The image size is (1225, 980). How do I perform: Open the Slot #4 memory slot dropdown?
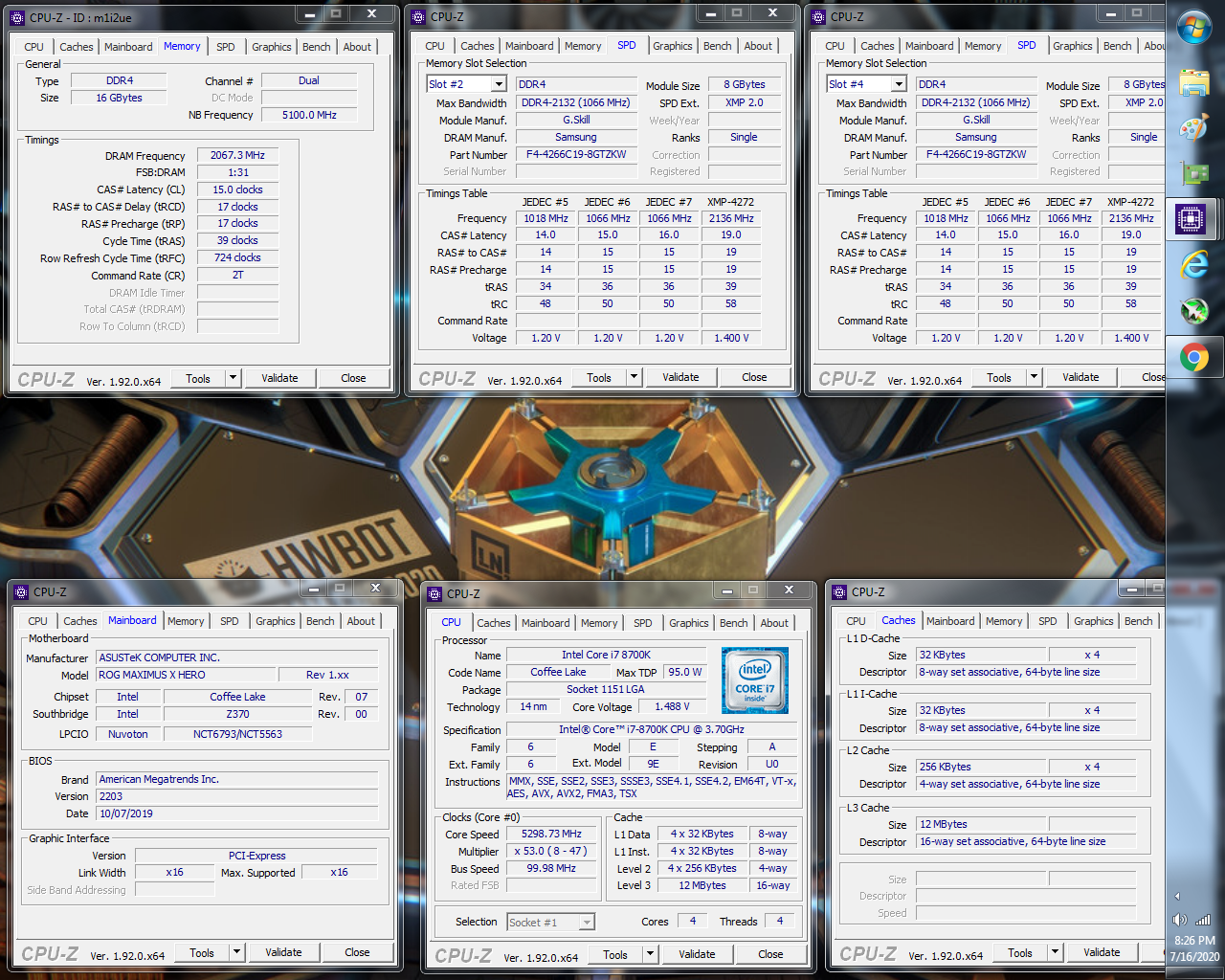898,84
